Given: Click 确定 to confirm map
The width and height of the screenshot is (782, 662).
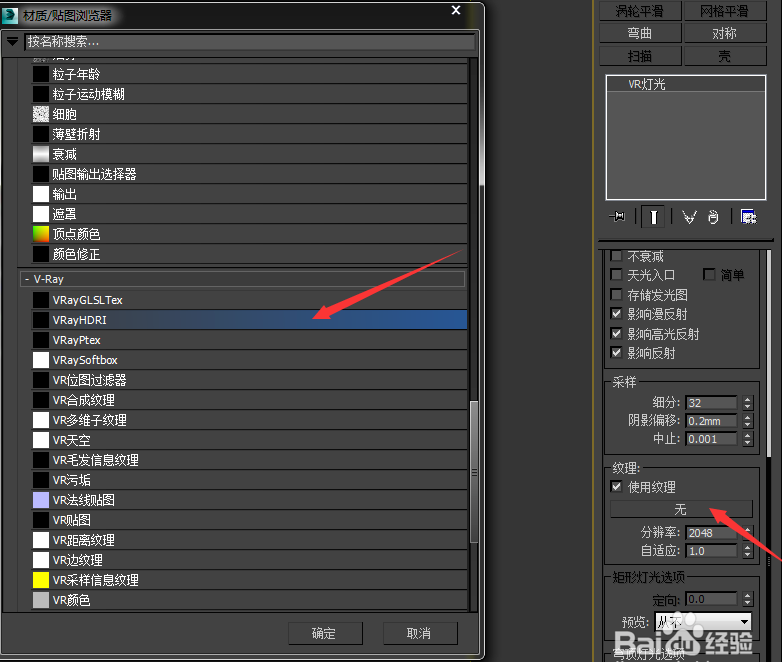Looking at the screenshot, I should [325, 633].
